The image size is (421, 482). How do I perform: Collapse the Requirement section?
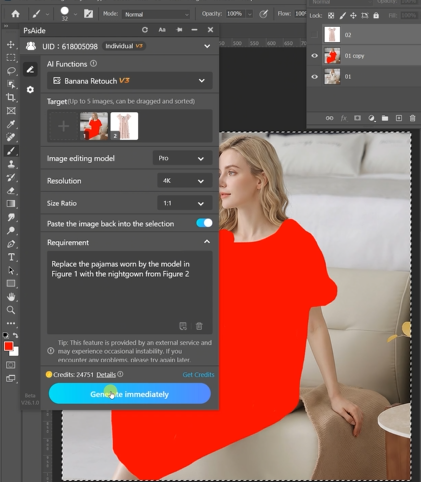pyautogui.click(x=207, y=242)
